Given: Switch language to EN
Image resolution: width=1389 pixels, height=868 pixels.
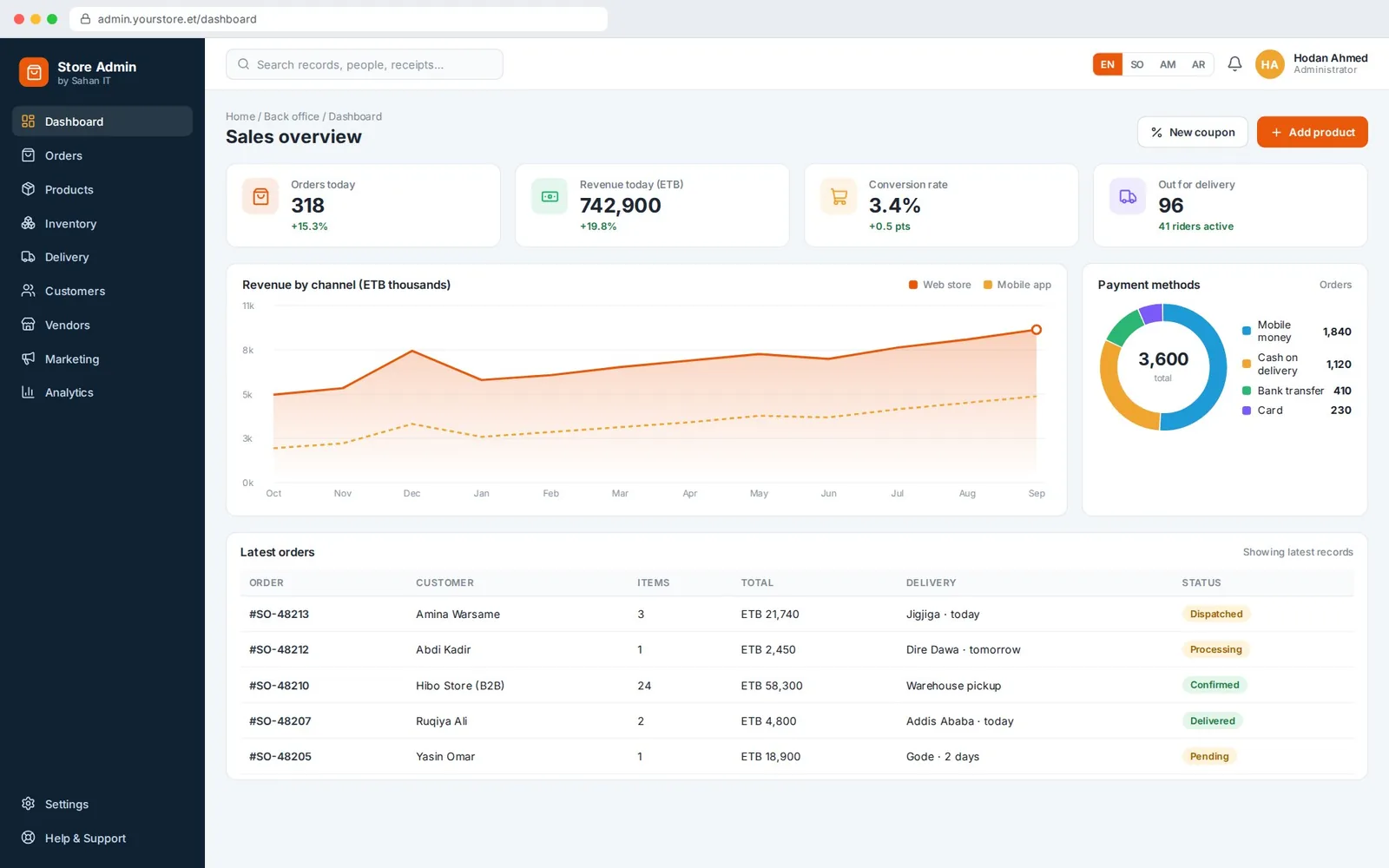Looking at the screenshot, I should [x=1107, y=64].
